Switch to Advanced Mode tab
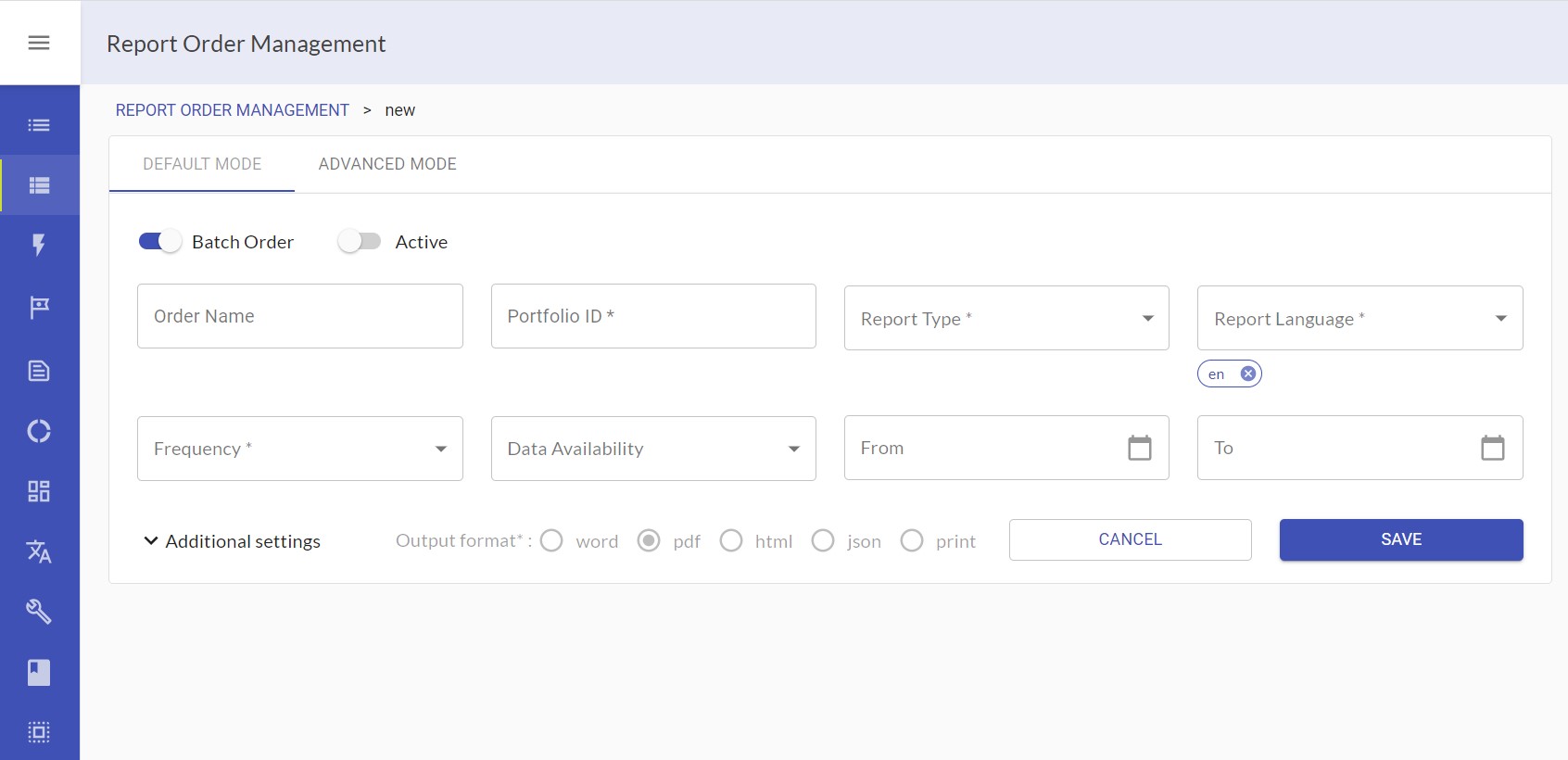Image resolution: width=1568 pixels, height=760 pixels. pos(387,164)
